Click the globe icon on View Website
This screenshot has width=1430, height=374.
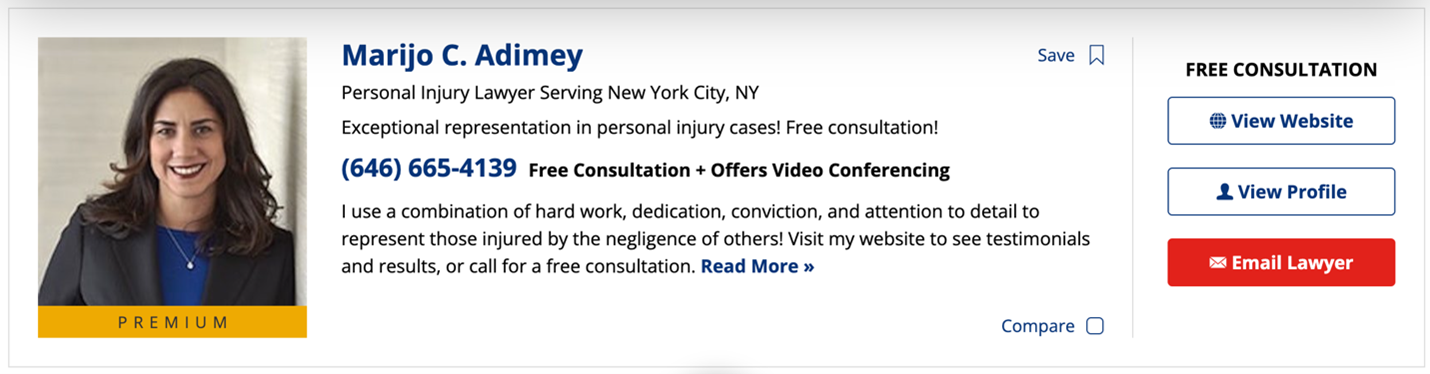1217,121
